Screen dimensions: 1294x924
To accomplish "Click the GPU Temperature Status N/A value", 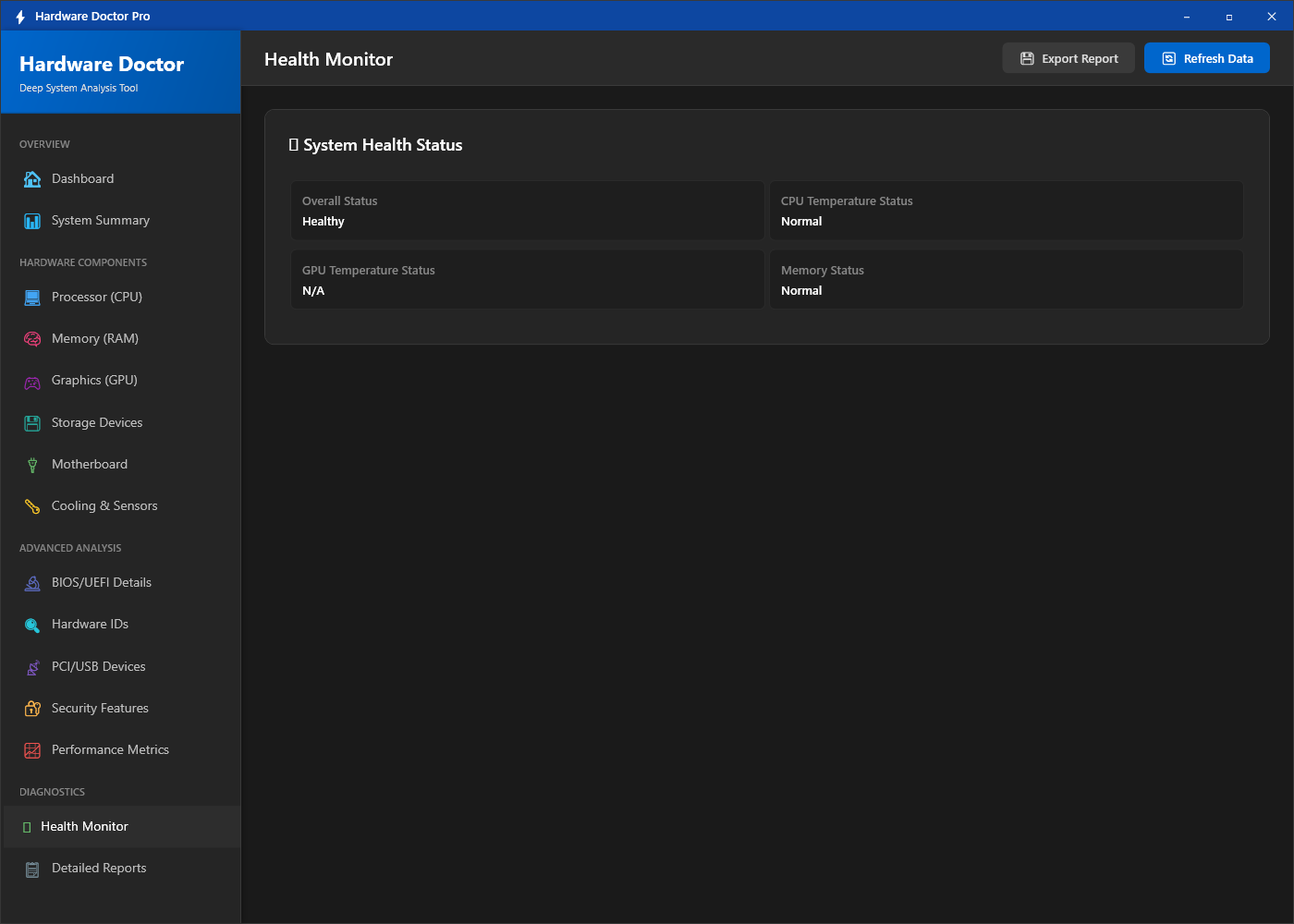I will click(x=313, y=291).
